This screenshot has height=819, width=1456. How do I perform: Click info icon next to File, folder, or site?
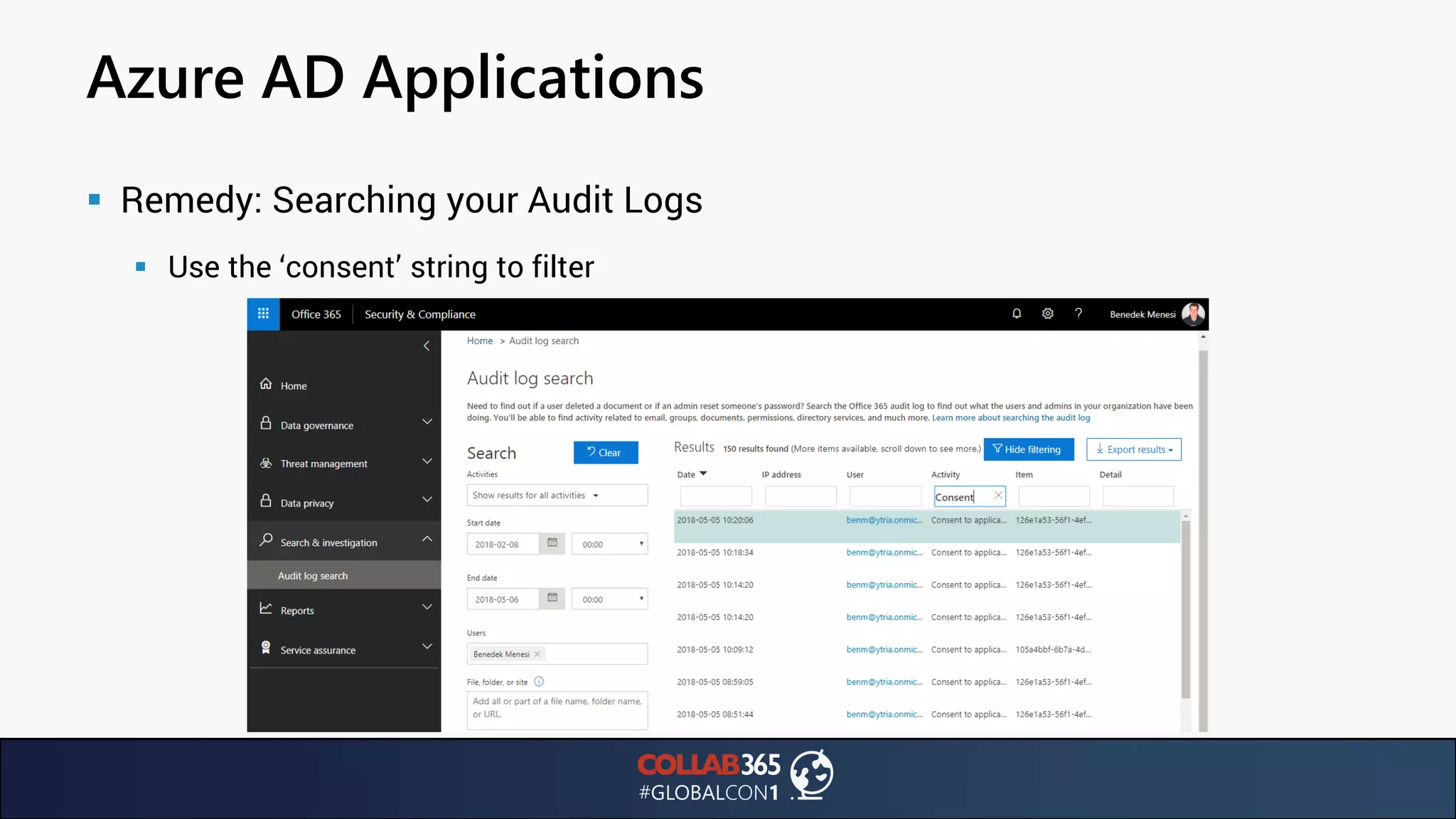[539, 682]
